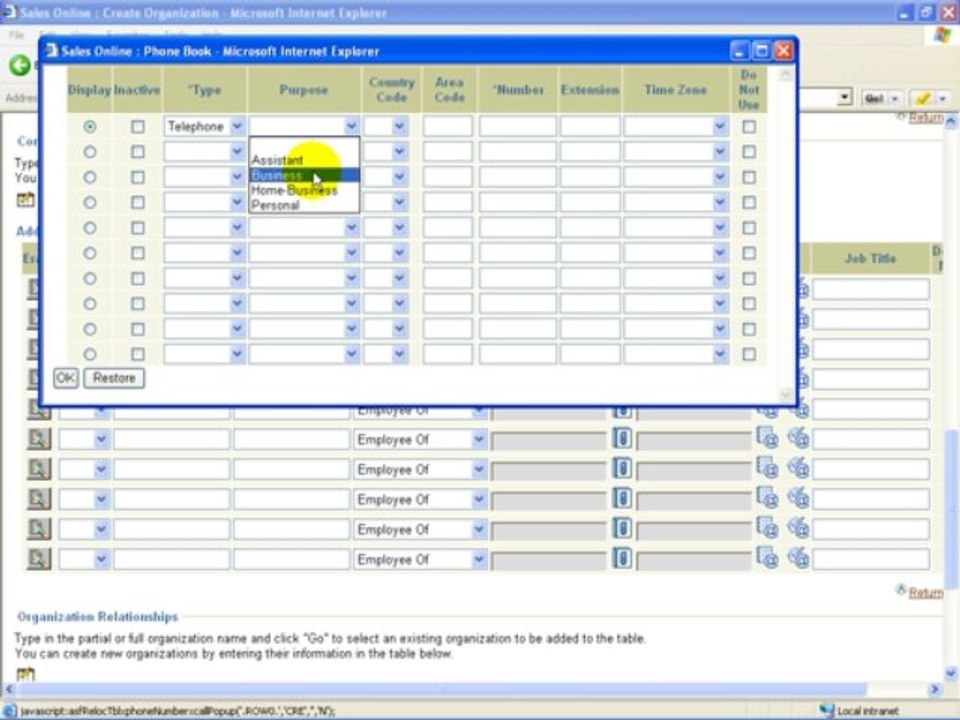Click the highlighter pencil icon in browser toolbar
Image resolution: width=960 pixels, height=720 pixels.
pyautogui.click(x=923, y=98)
